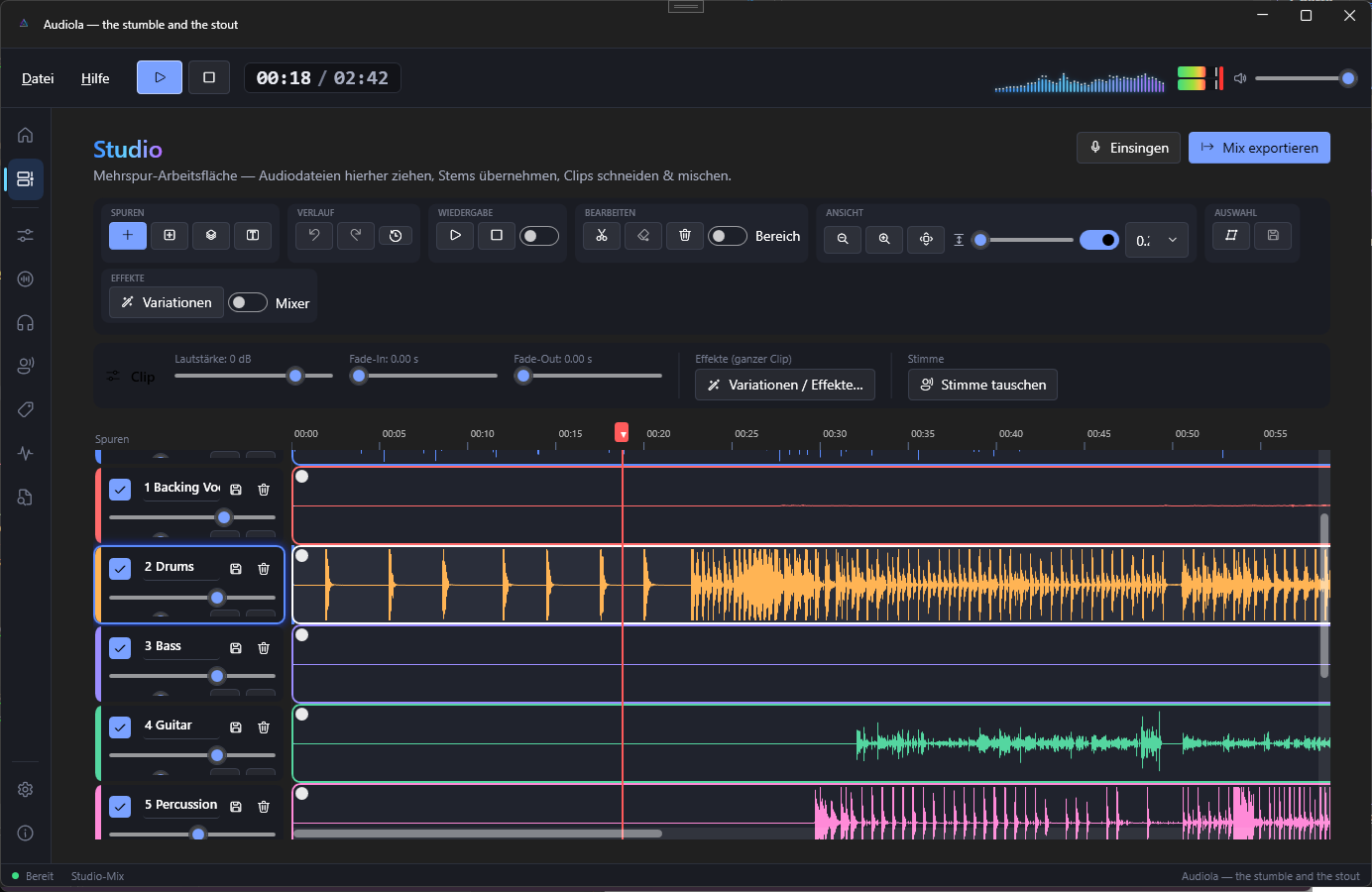Click the stacked layers icon in Spuren

[211, 235]
